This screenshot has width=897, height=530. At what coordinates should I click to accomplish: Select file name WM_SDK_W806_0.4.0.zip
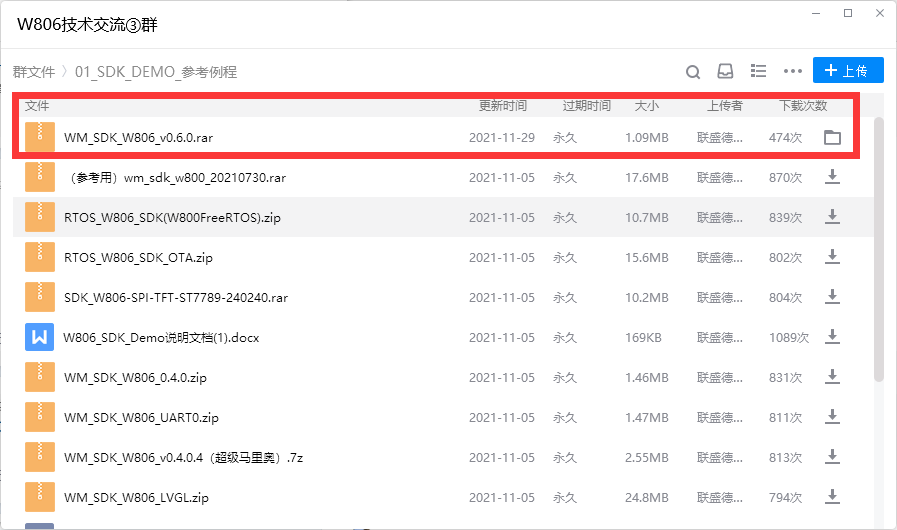135,378
